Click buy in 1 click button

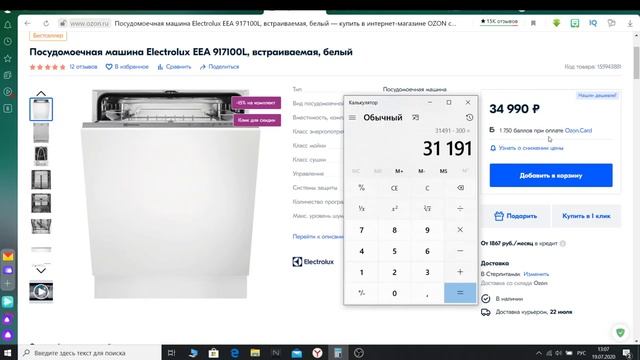pyautogui.click(x=586, y=216)
